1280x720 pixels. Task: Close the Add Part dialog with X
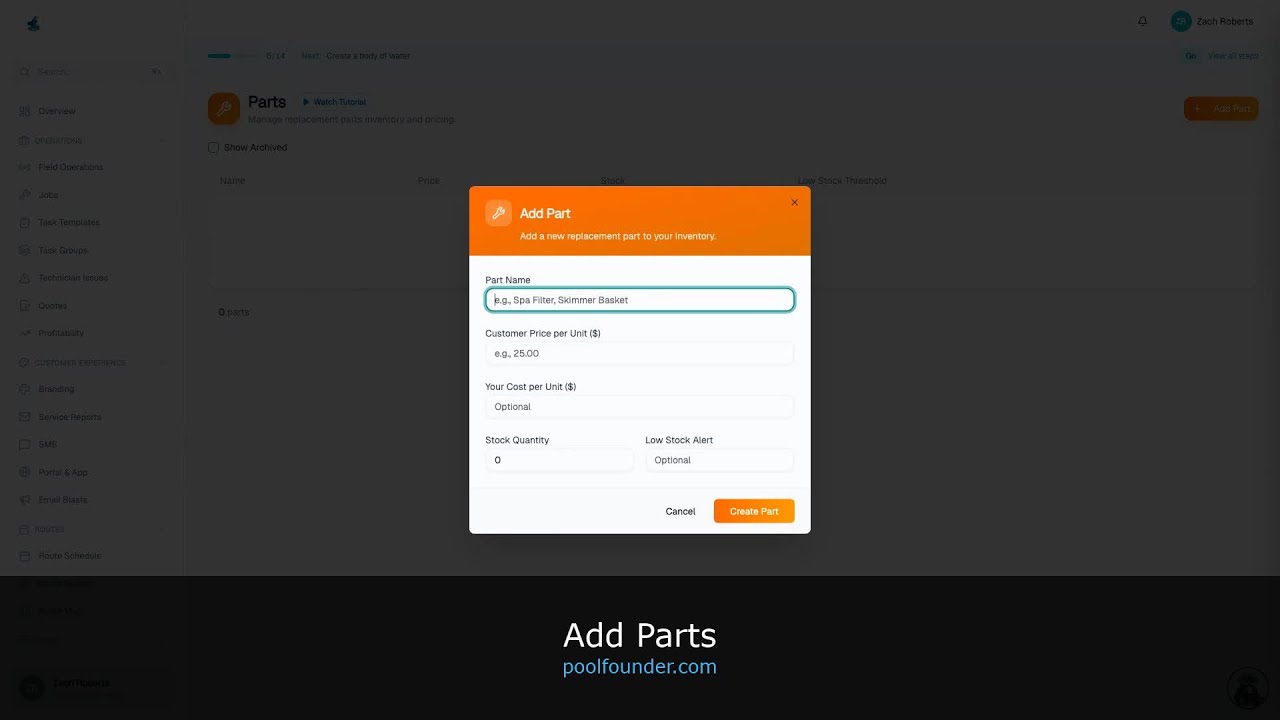(x=795, y=202)
